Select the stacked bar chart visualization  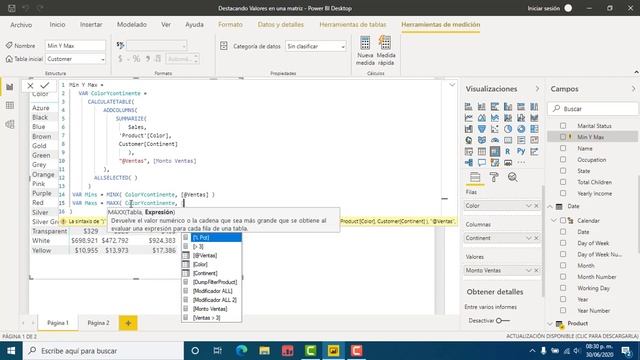click(x=469, y=107)
